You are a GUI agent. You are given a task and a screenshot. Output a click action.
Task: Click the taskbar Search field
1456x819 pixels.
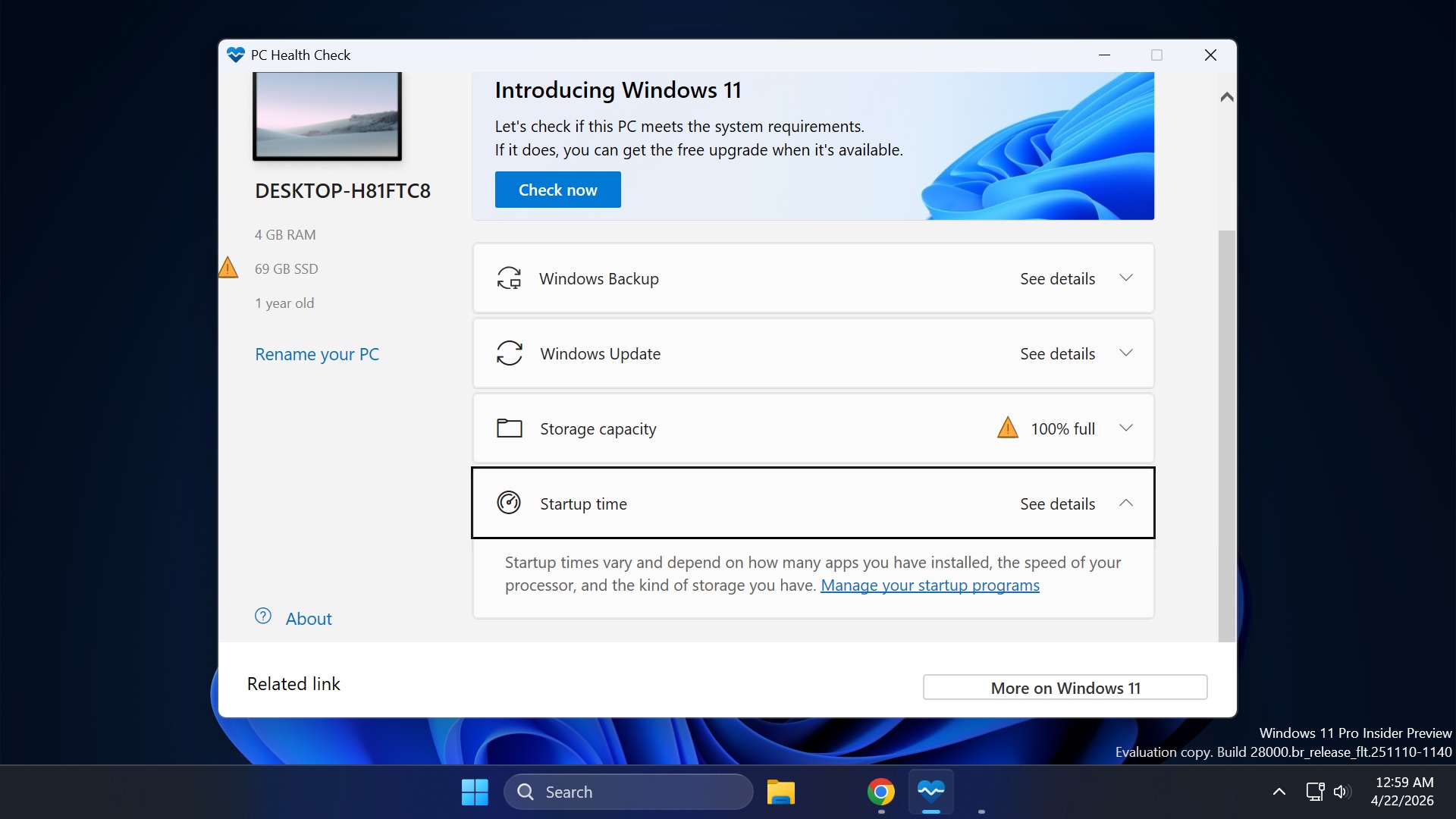[629, 791]
